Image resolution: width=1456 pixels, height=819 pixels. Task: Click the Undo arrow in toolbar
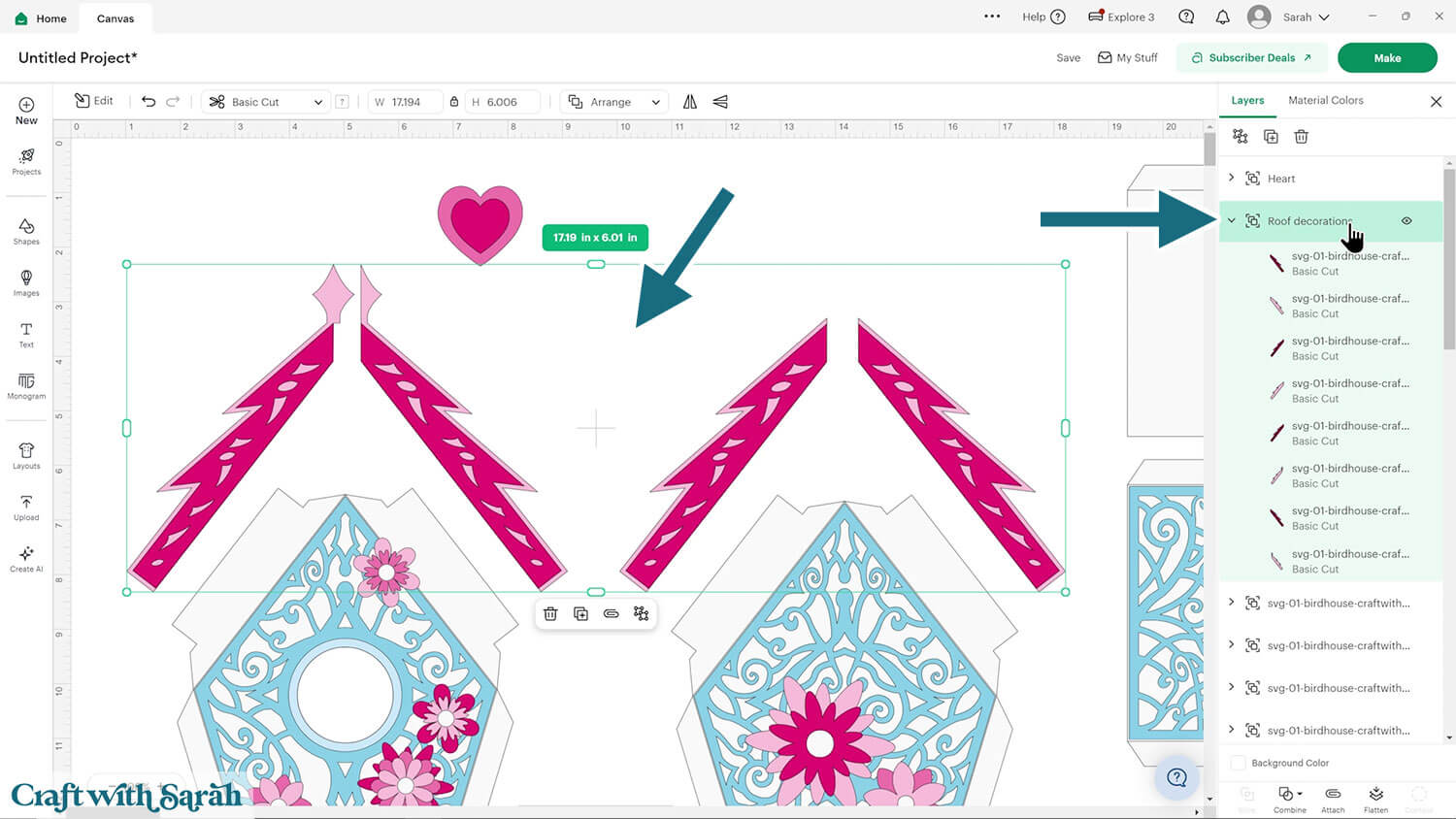[149, 102]
